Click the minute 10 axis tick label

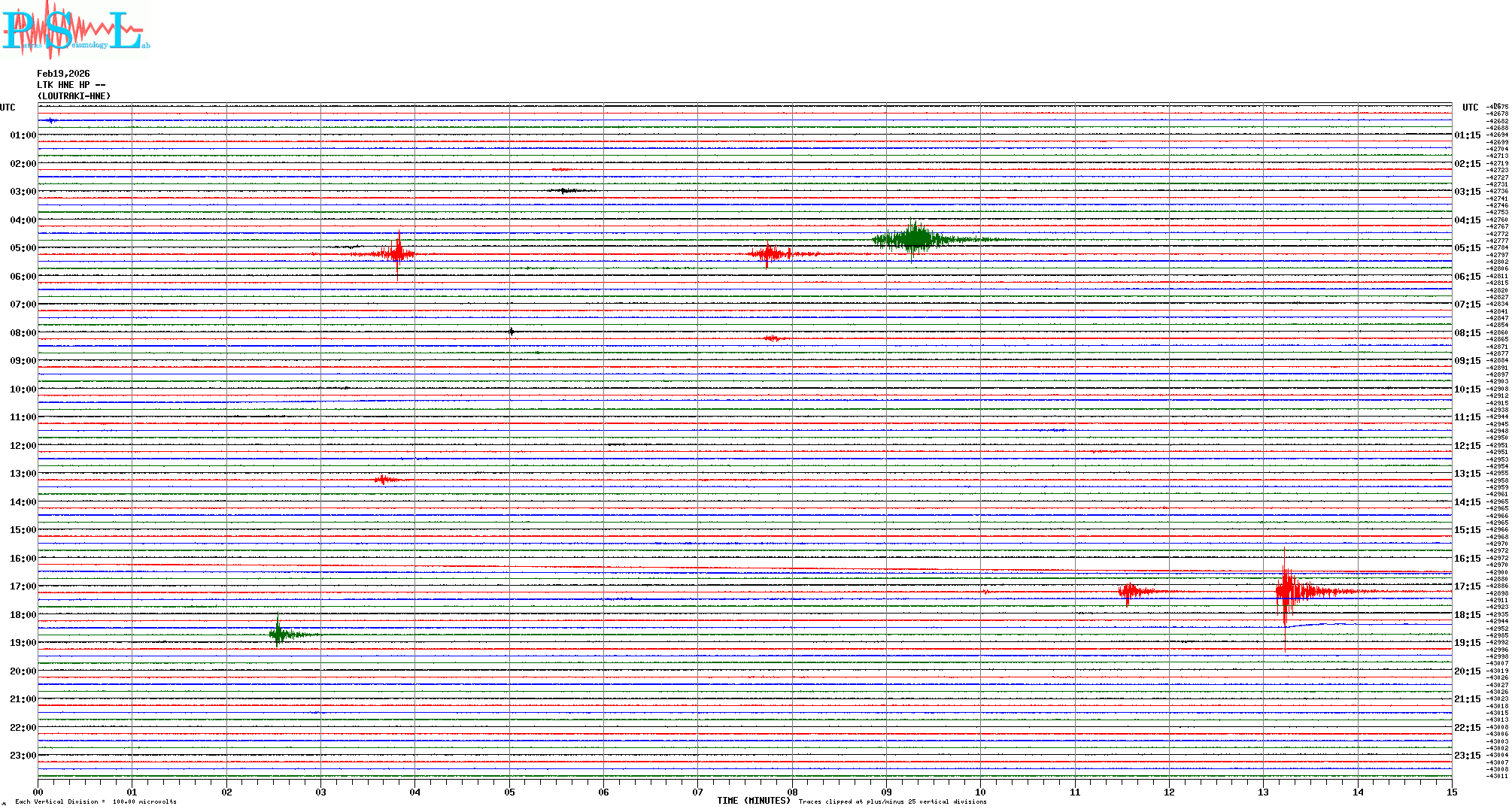[x=980, y=792]
